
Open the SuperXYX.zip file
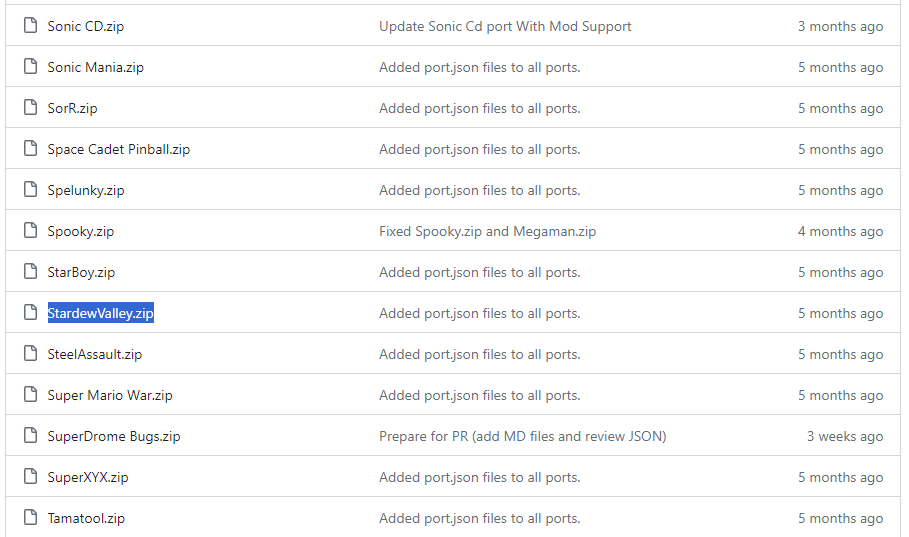pos(88,477)
